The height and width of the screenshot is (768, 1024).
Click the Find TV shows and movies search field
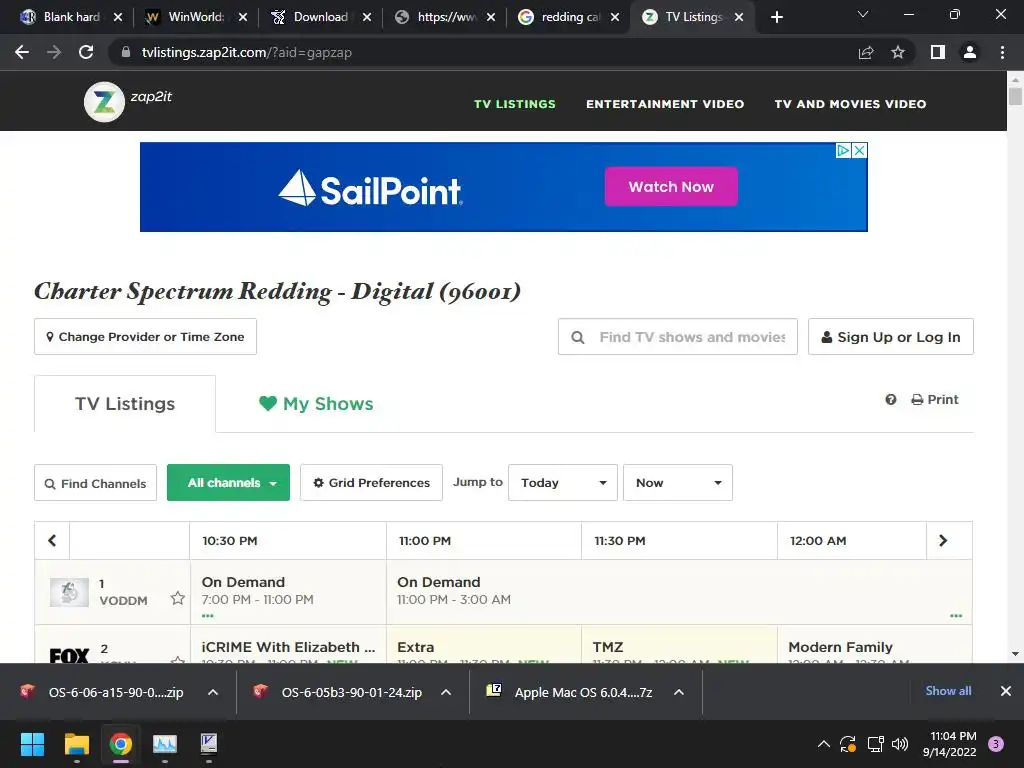[x=678, y=336]
